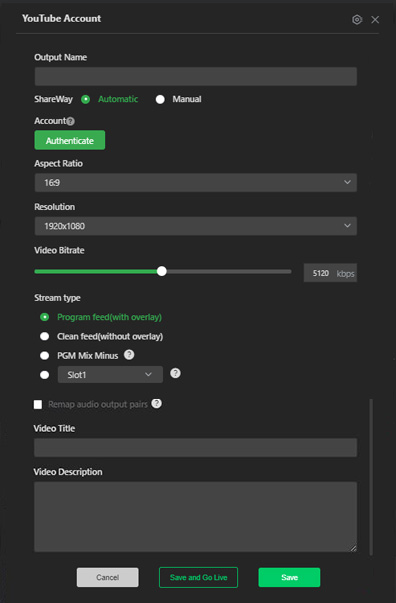Viewport: 396px width, 603px height.
Task: Select Manual ShareWay option
Action: [x=160, y=100]
